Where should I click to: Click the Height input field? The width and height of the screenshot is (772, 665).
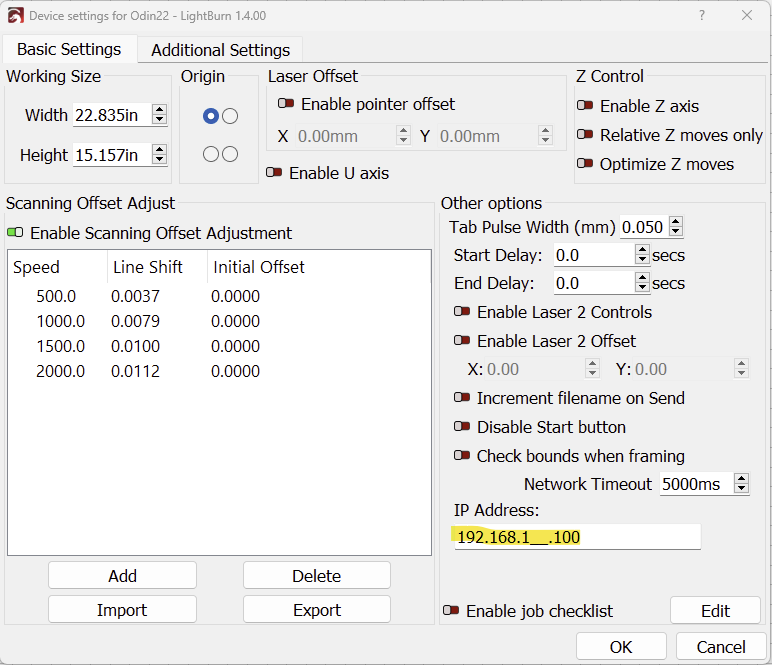pyautogui.click(x=112, y=155)
